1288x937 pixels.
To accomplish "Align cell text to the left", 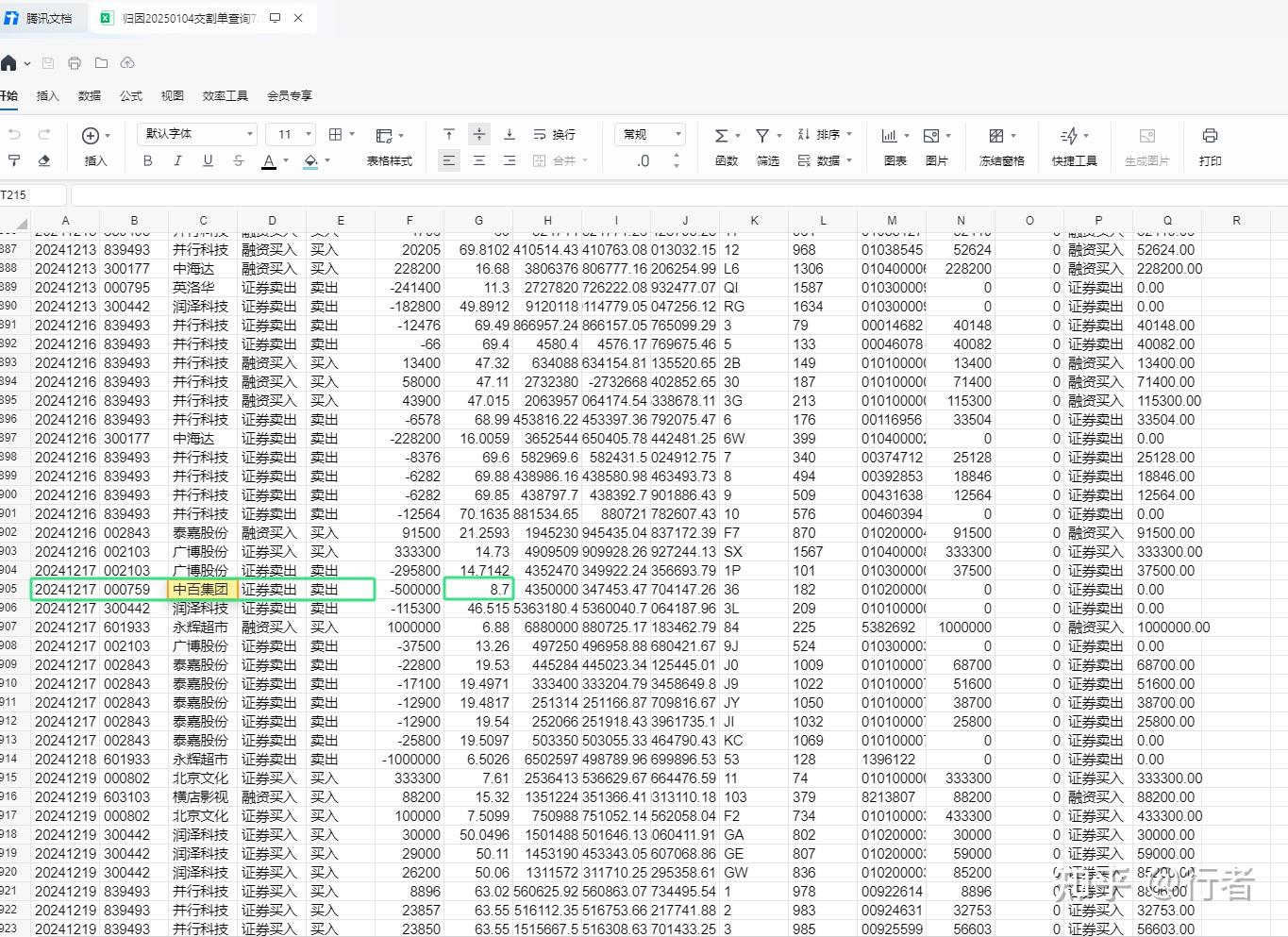I will (449, 160).
